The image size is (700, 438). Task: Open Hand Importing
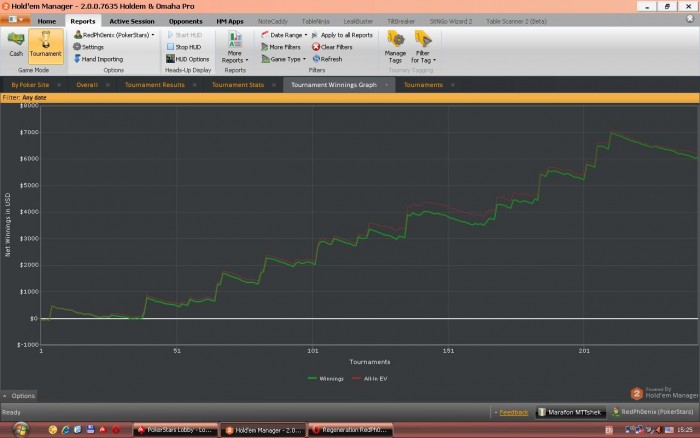[98, 59]
